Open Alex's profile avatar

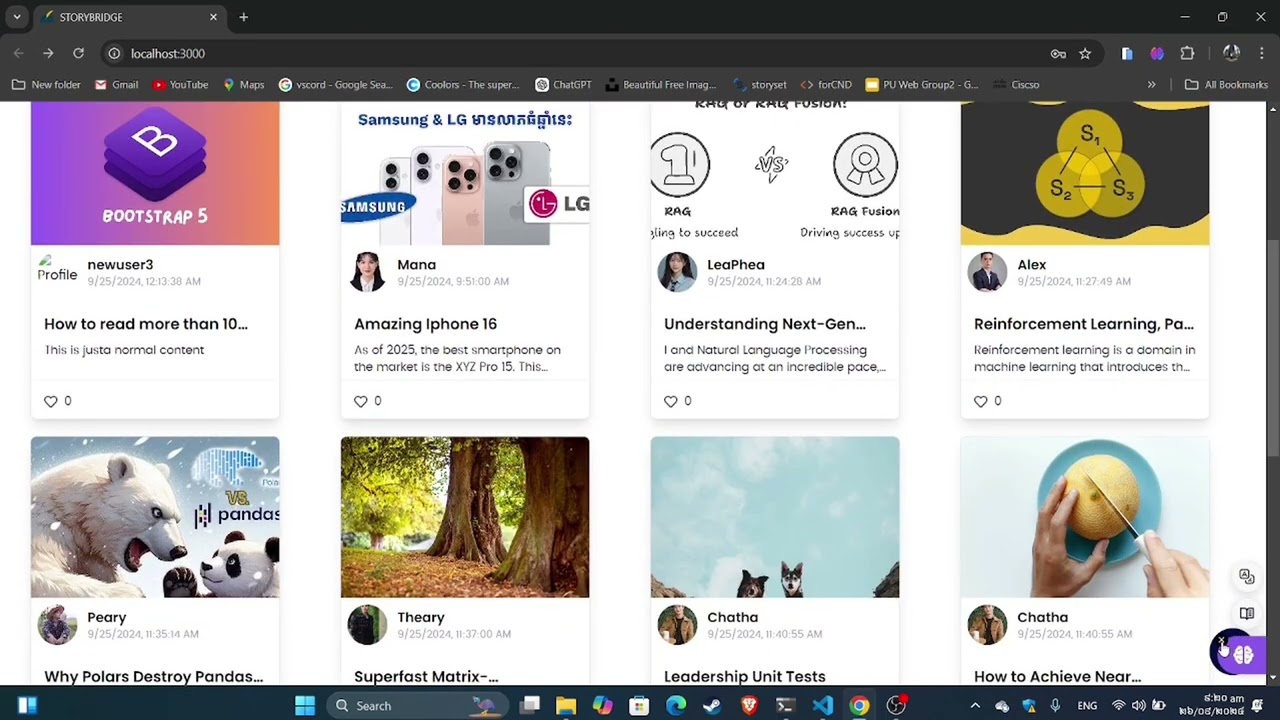(987, 272)
